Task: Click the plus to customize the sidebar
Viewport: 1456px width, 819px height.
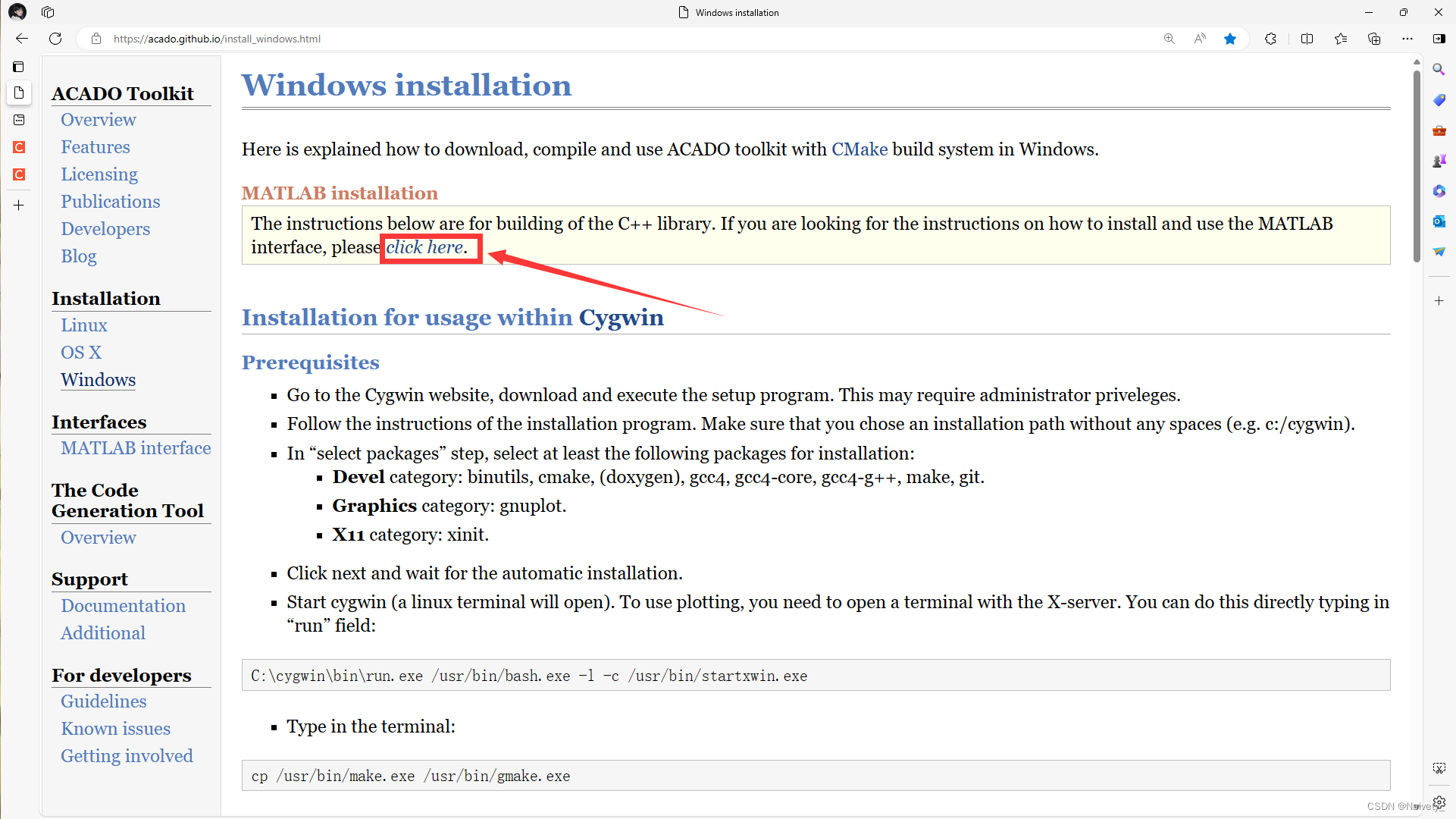Action: click(1439, 300)
